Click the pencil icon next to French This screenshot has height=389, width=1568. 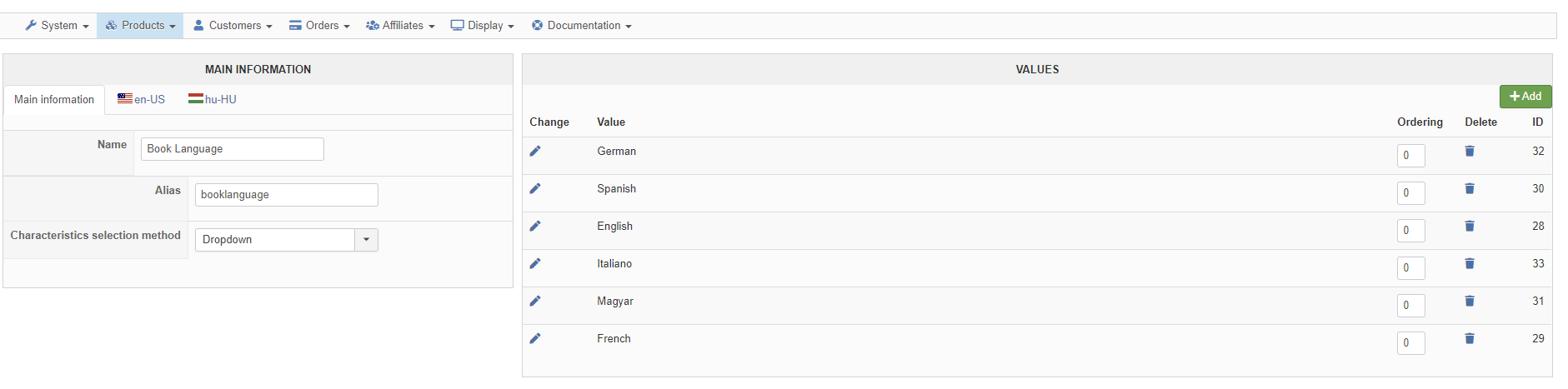[x=535, y=338]
